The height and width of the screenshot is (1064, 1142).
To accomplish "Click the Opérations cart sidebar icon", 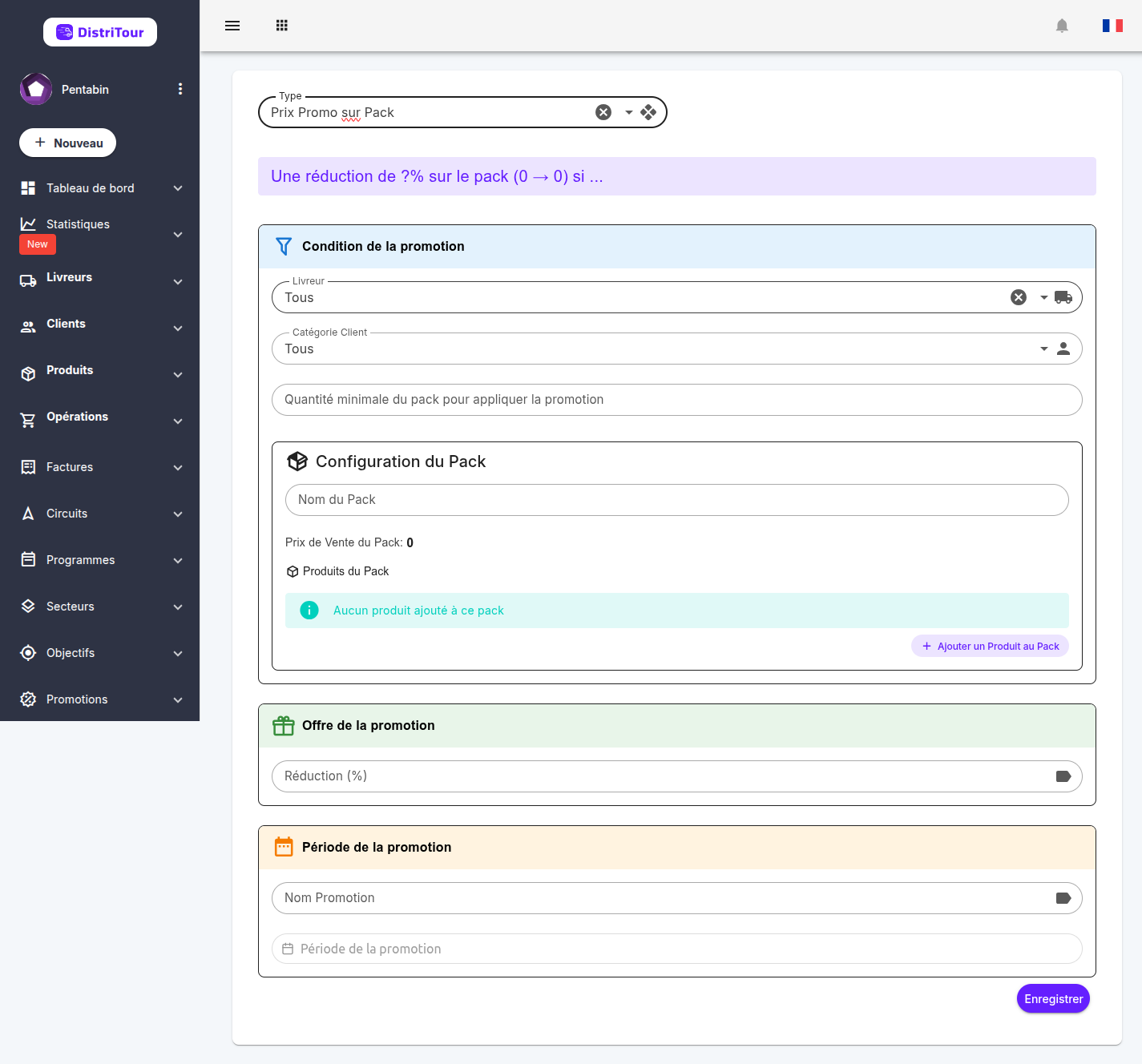I will click(x=28, y=420).
